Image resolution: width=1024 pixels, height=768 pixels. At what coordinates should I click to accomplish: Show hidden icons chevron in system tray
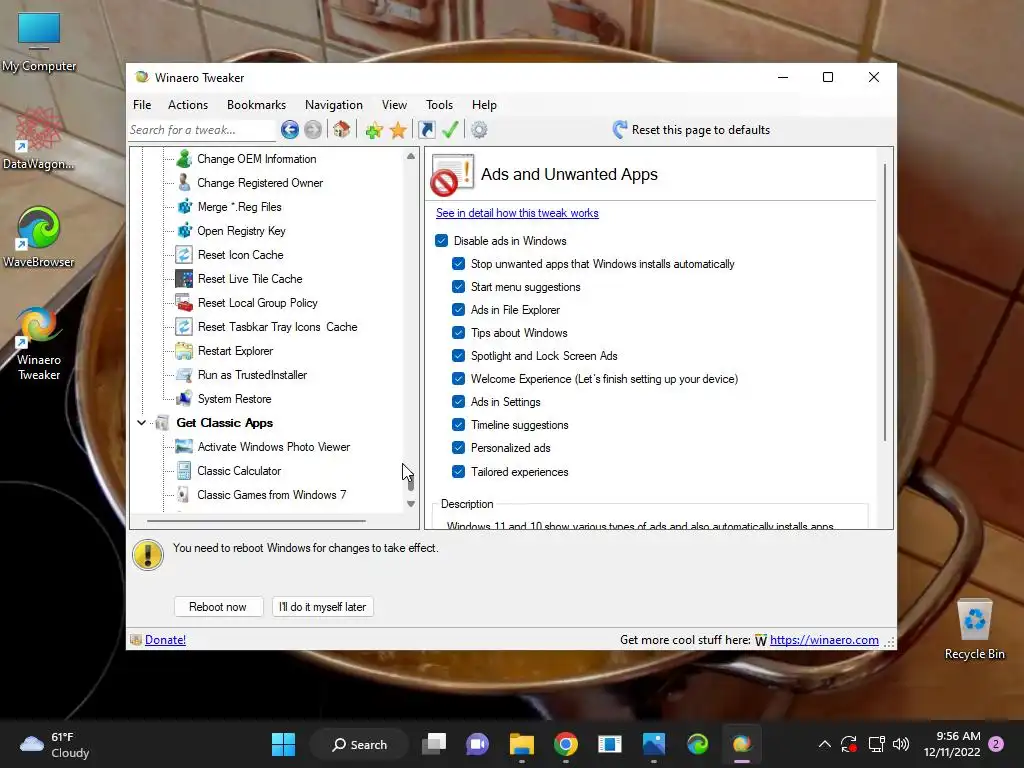tap(825, 744)
